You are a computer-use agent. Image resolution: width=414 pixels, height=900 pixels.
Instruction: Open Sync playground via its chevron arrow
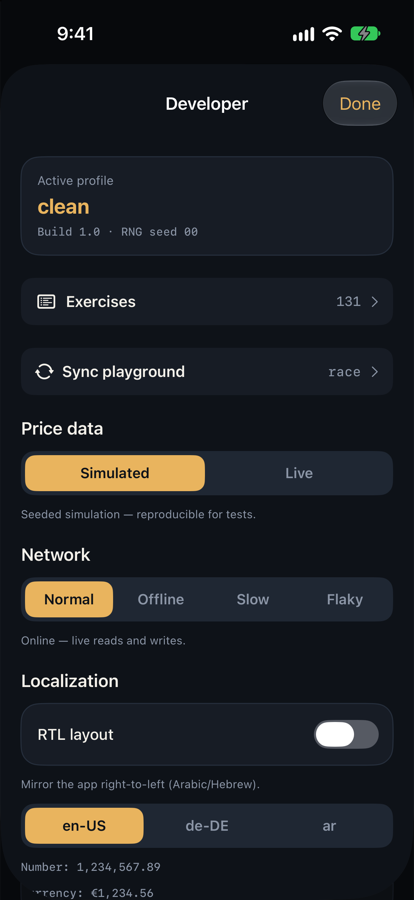coord(374,372)
